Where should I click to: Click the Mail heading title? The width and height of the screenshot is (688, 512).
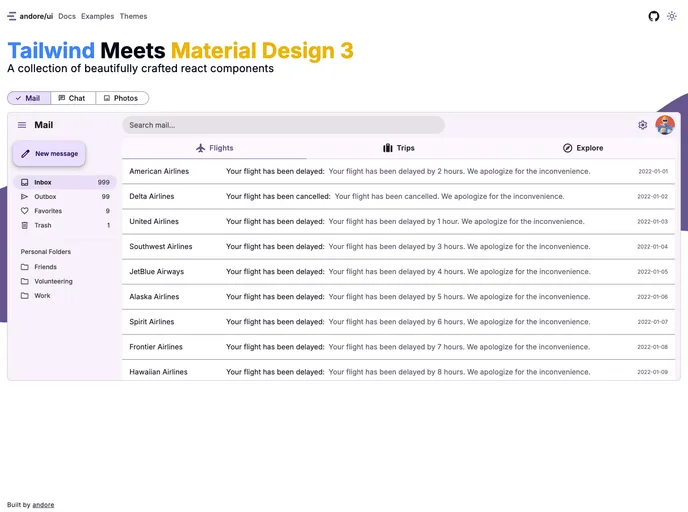point(44,125)
